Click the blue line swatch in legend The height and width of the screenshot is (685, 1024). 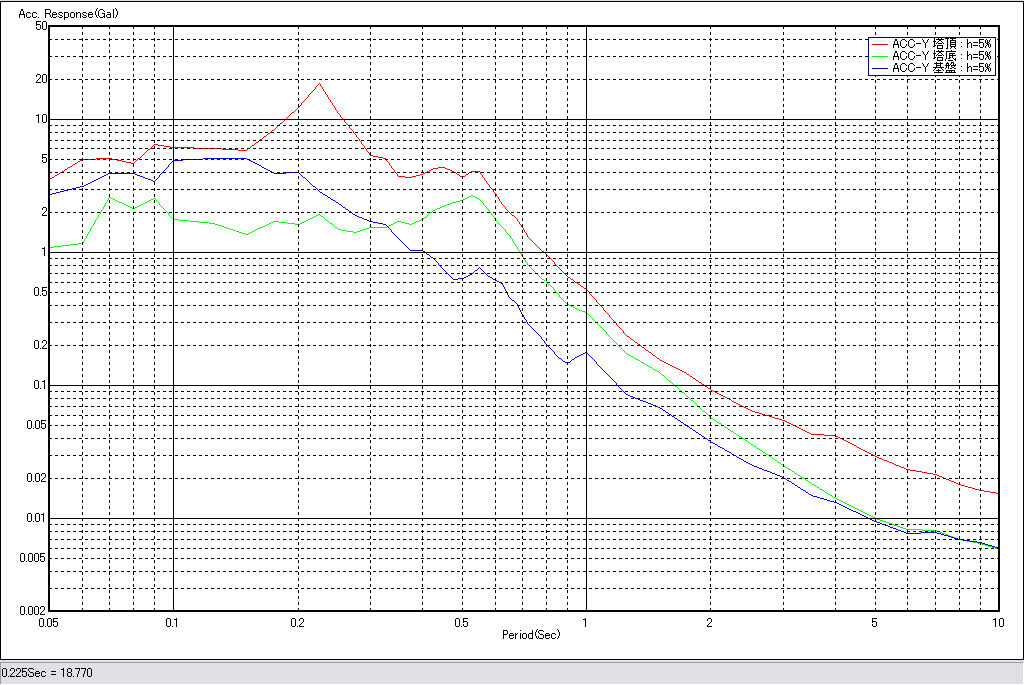point(880,68)
